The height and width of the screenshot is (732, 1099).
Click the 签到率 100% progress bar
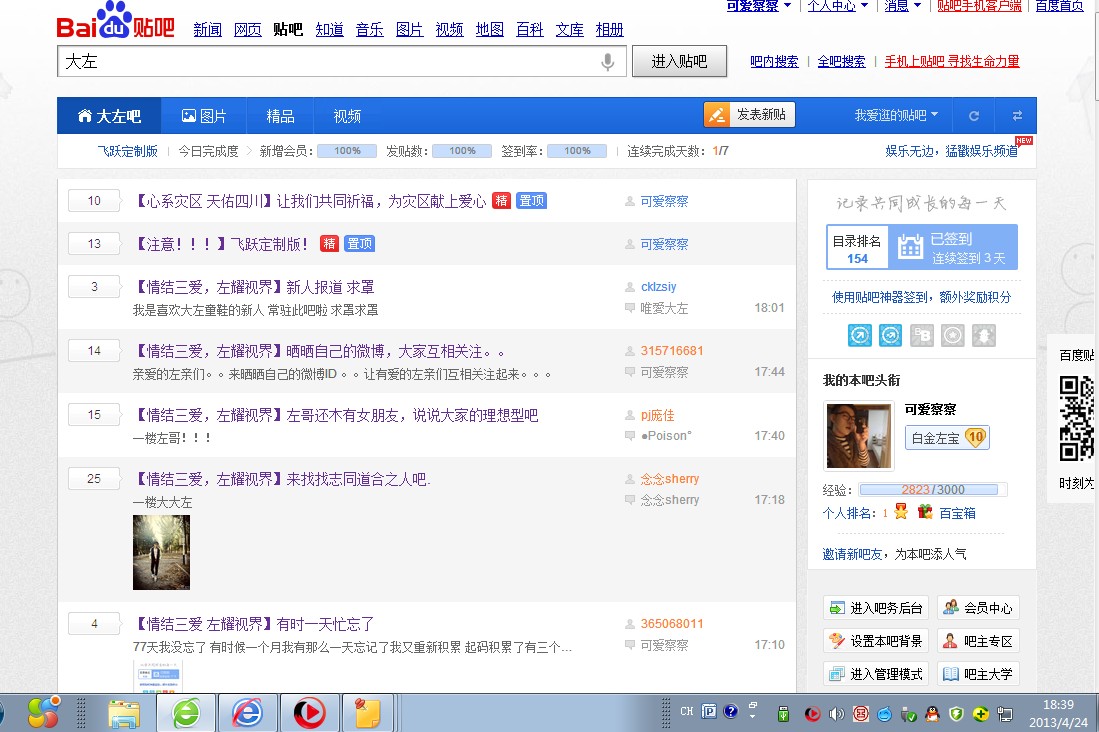(577, 151)
